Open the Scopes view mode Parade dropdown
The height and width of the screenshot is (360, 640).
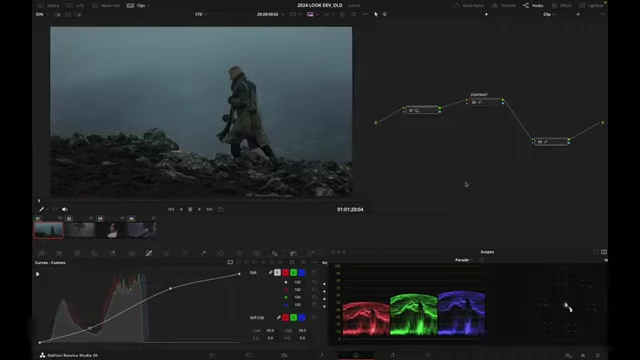464,260
